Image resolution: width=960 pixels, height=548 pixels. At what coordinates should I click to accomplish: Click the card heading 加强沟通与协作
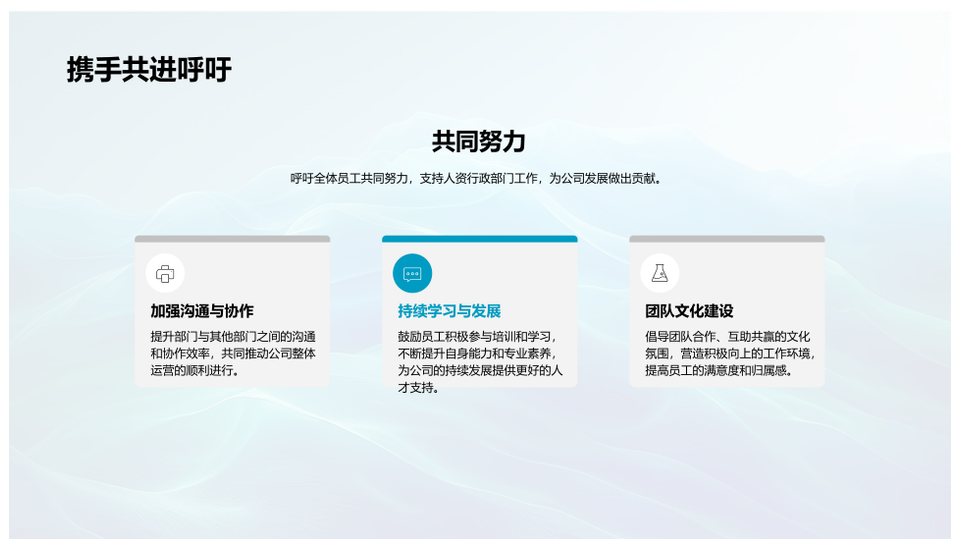[202, 311]
